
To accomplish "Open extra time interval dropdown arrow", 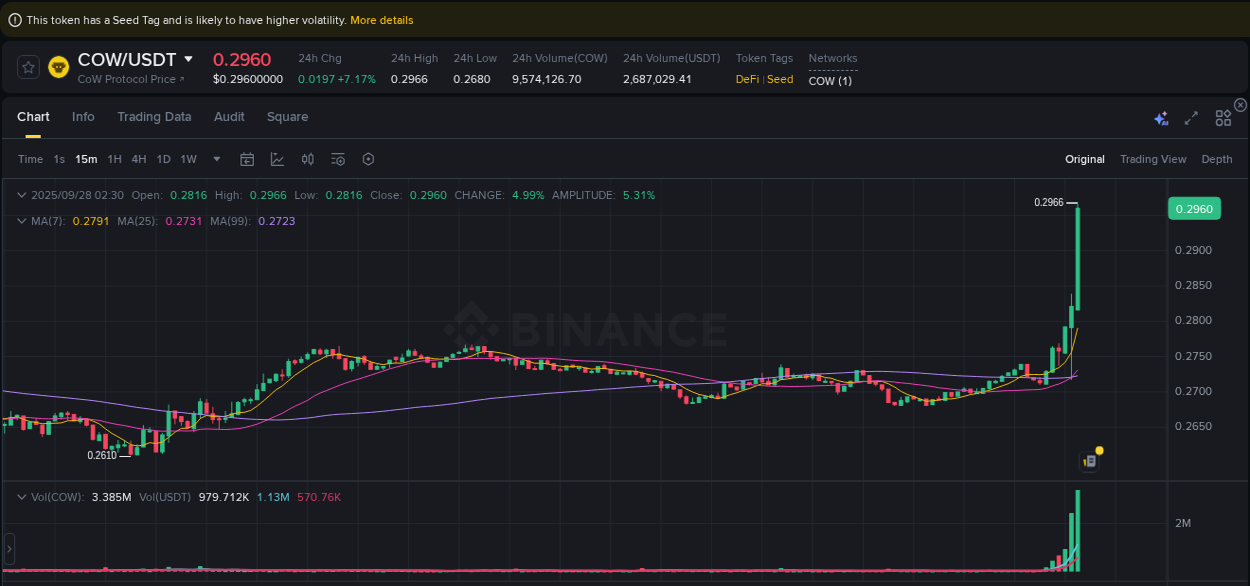I will pyautogui.click(x=216, y=159).
